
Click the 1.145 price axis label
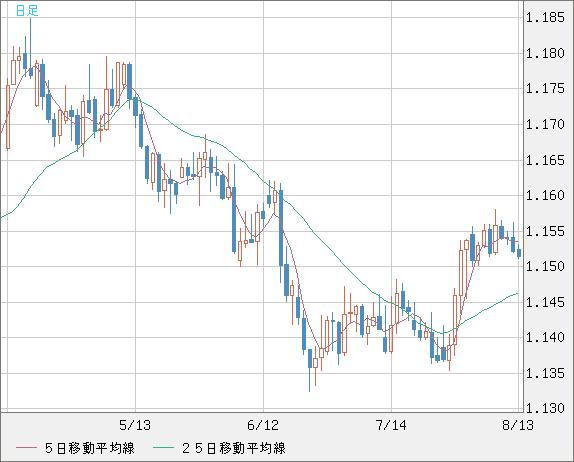point(545,302)
